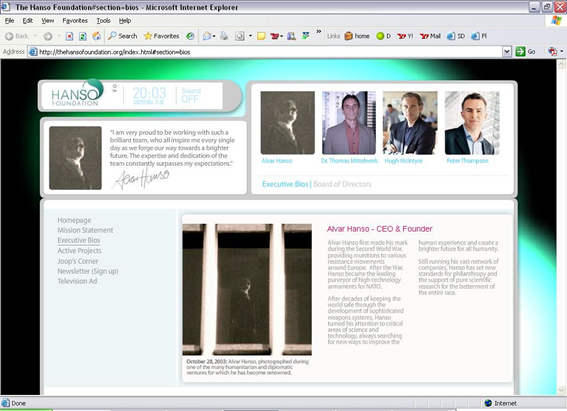Open the Edit icon dropdown arrow
Viewport: 567px width, 411px height.
coord(250,36)
